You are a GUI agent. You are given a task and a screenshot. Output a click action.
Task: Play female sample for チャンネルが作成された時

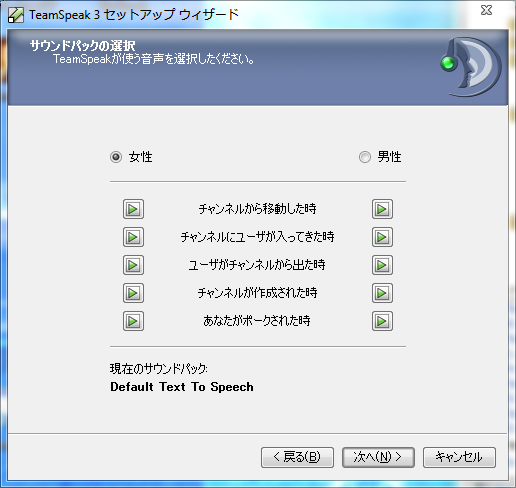pos(133,293)
